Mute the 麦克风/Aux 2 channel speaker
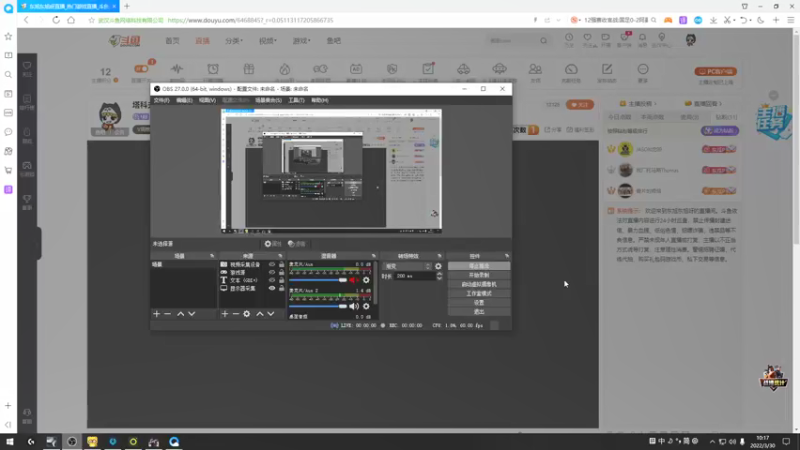 point(354,306)
